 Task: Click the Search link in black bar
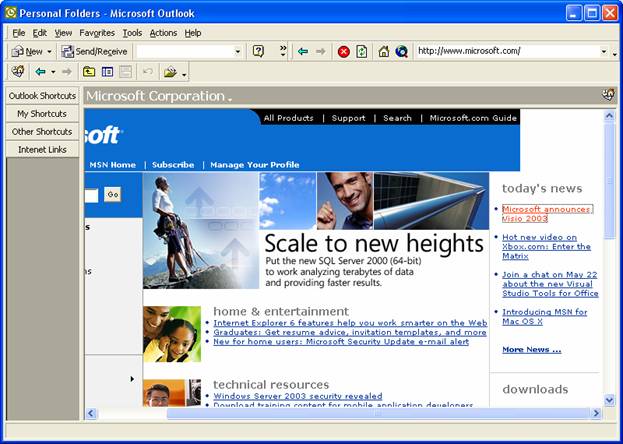pos(397,118)
